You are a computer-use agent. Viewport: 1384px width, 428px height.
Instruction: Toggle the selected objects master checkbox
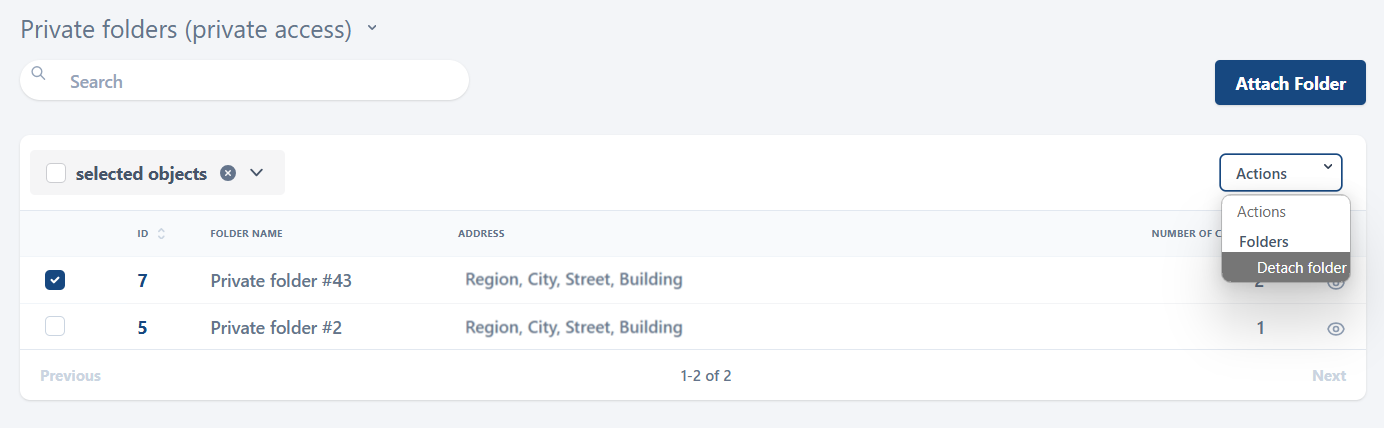pyautogui.click(x=56, y=173)
